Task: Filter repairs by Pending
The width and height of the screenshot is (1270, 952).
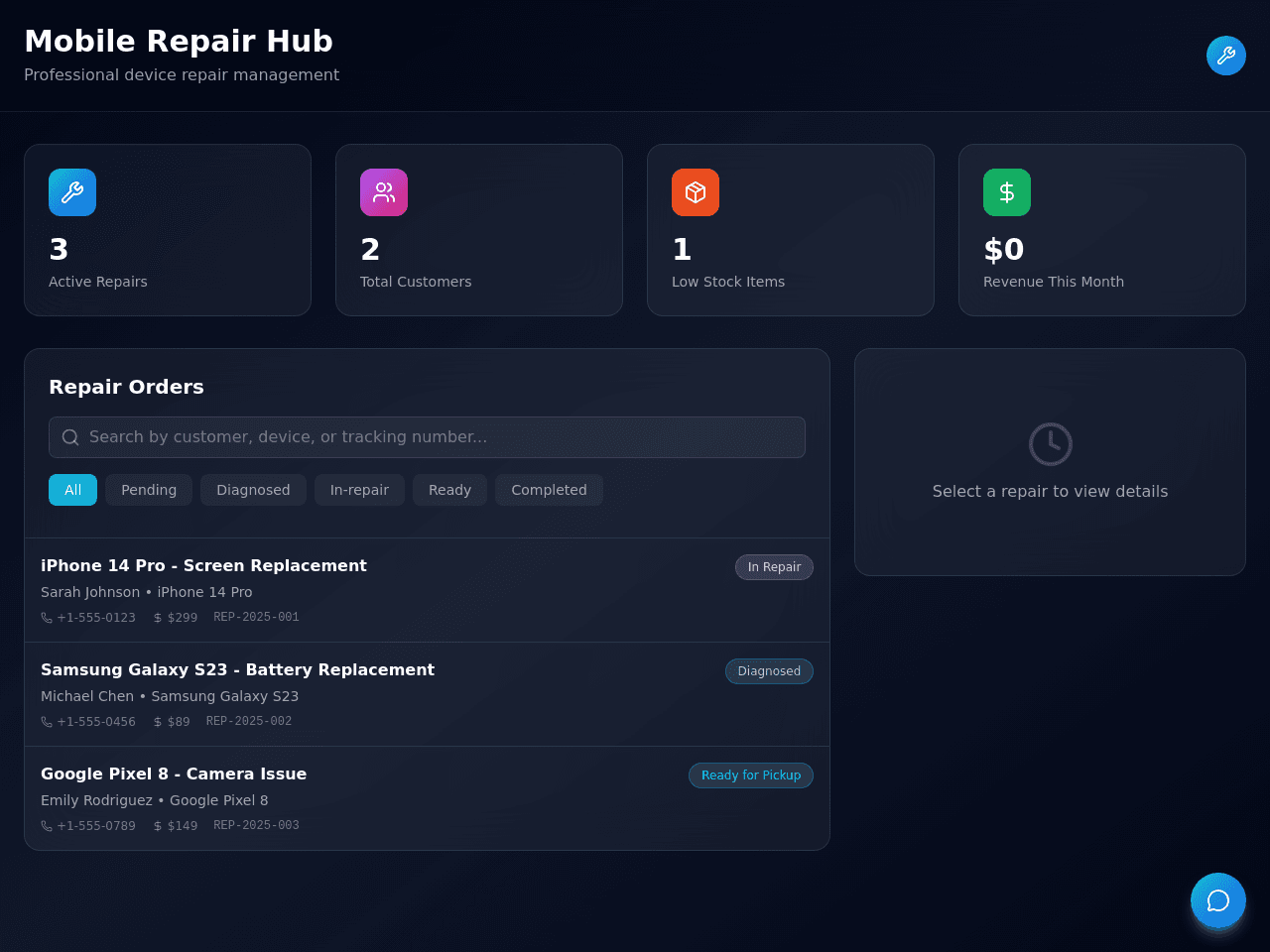Action: coord(149,490)
